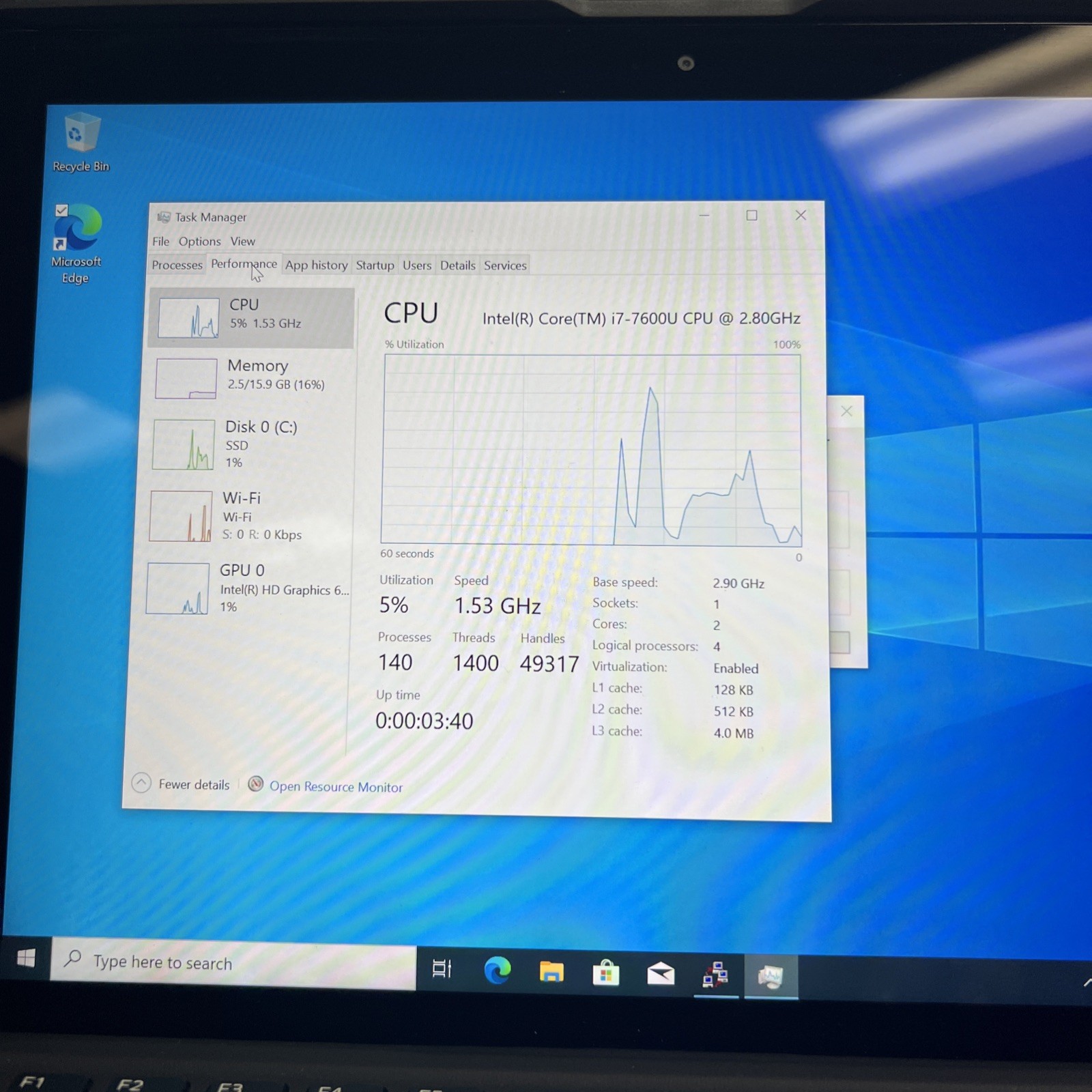Open the File menu
Viewport: 1092px width, 1092px height.
pyautogui.click(x=161, y=241)
